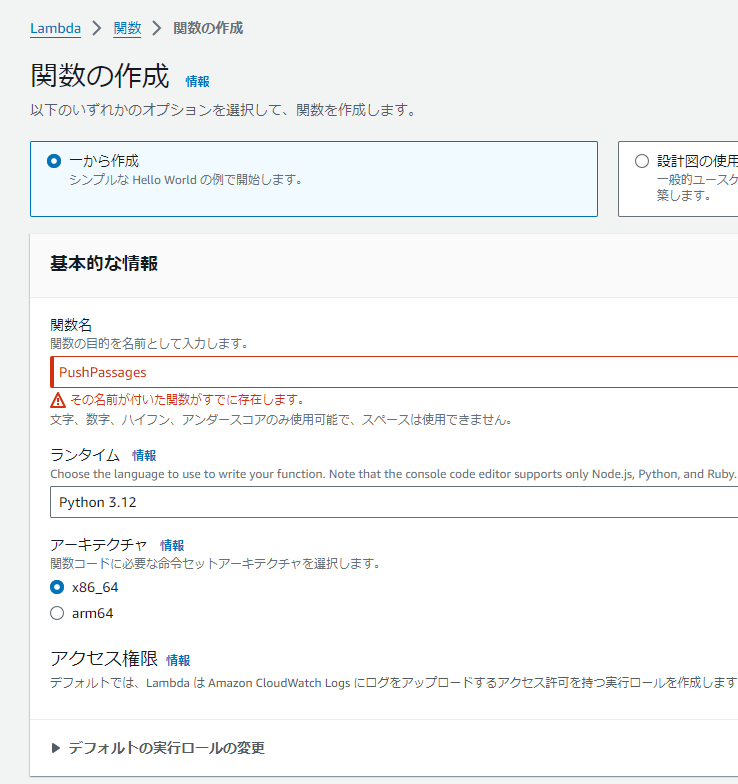Click the 基本的な情報 section heading
The width and height of the screenshot is (738, 784).
(x=104, y=264)
